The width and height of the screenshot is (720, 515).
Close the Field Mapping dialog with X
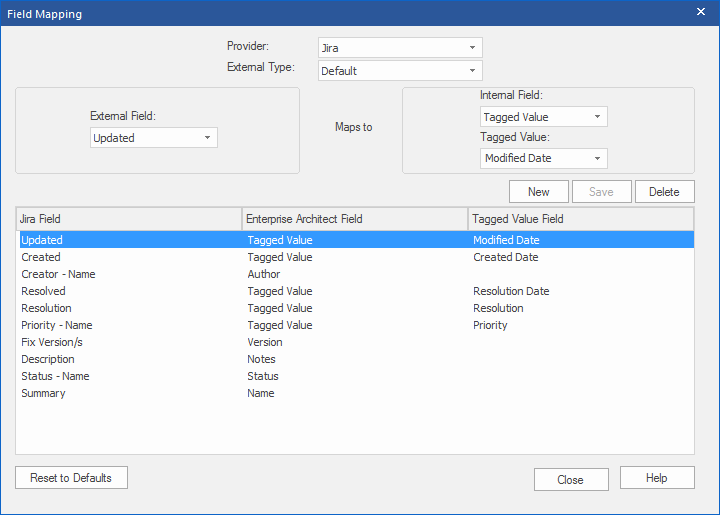click(701, 12)
